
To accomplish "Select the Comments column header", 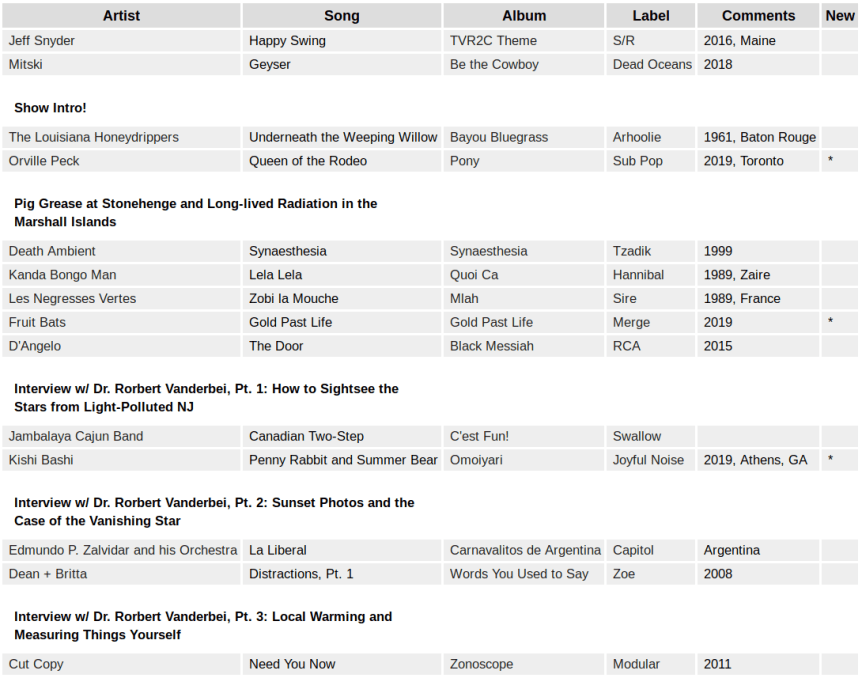I will coord(758,16).
